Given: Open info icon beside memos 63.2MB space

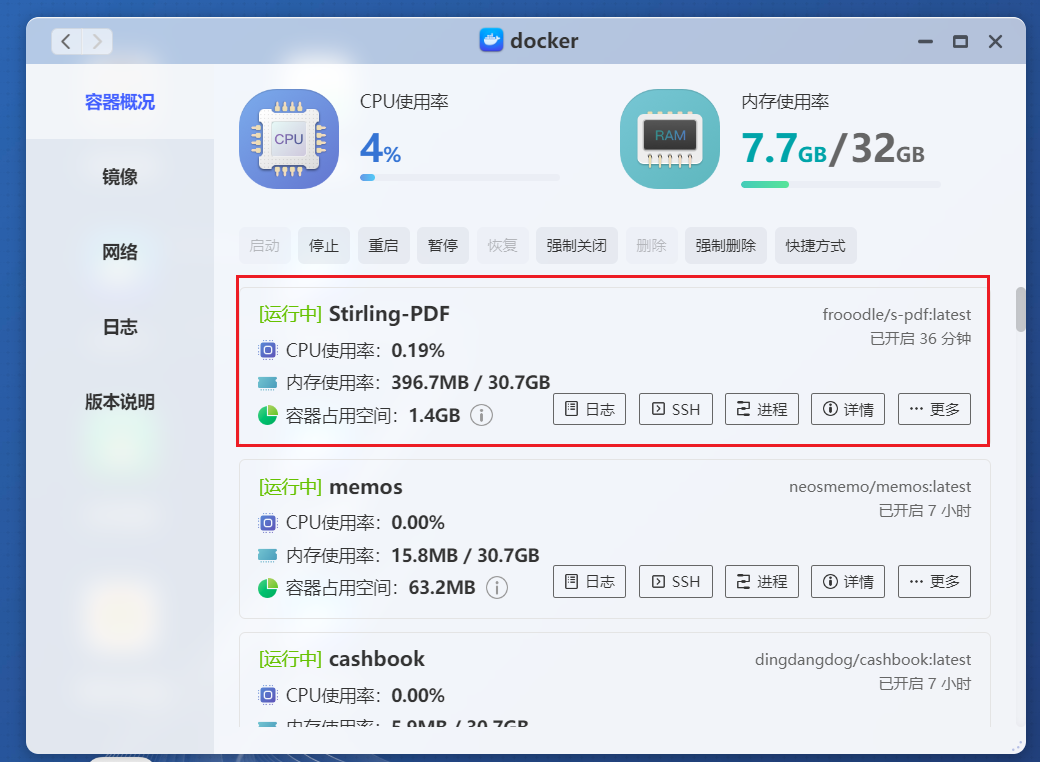Looking at the screenshot, I should pos(497,588).
